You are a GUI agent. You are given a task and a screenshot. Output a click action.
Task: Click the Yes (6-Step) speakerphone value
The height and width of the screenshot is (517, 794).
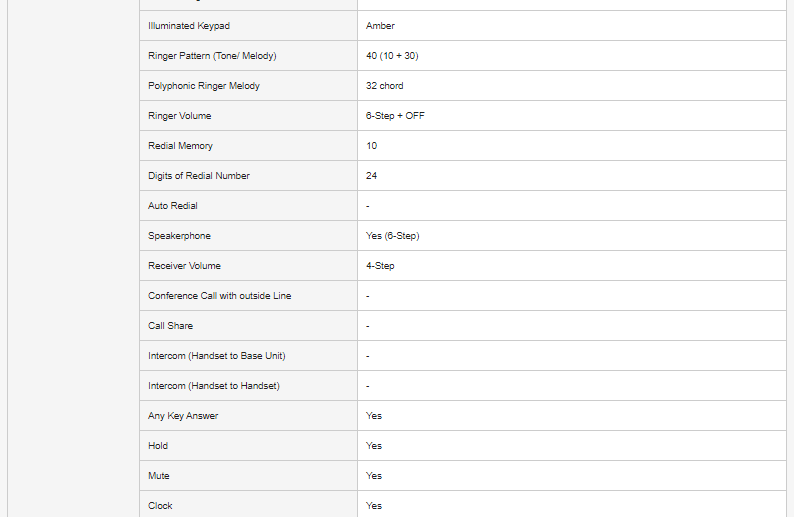pos(392,236)
